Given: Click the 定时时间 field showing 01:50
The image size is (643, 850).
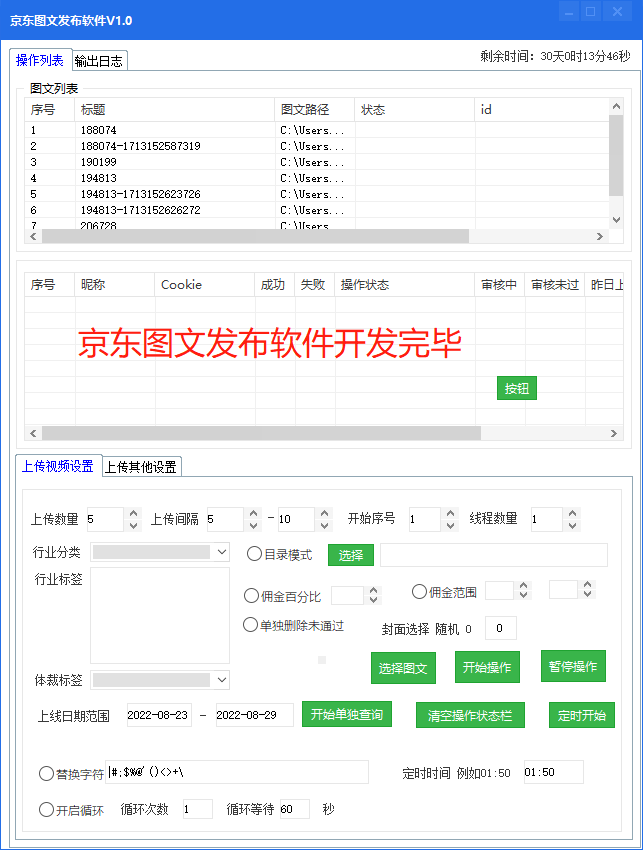Looking at the screenshot, I should tap(554, 772).
